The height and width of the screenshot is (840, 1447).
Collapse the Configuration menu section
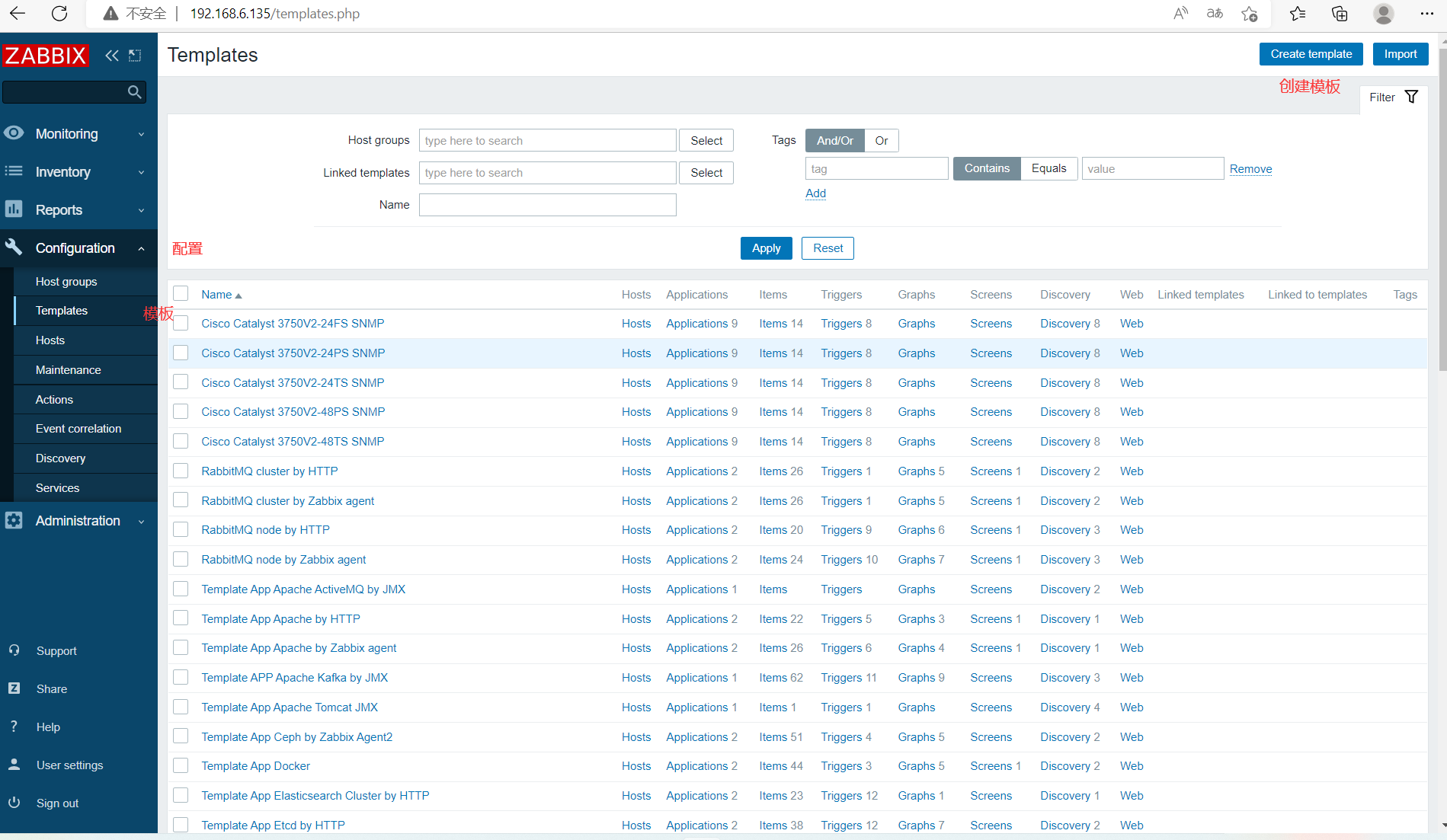pos(78,248)
